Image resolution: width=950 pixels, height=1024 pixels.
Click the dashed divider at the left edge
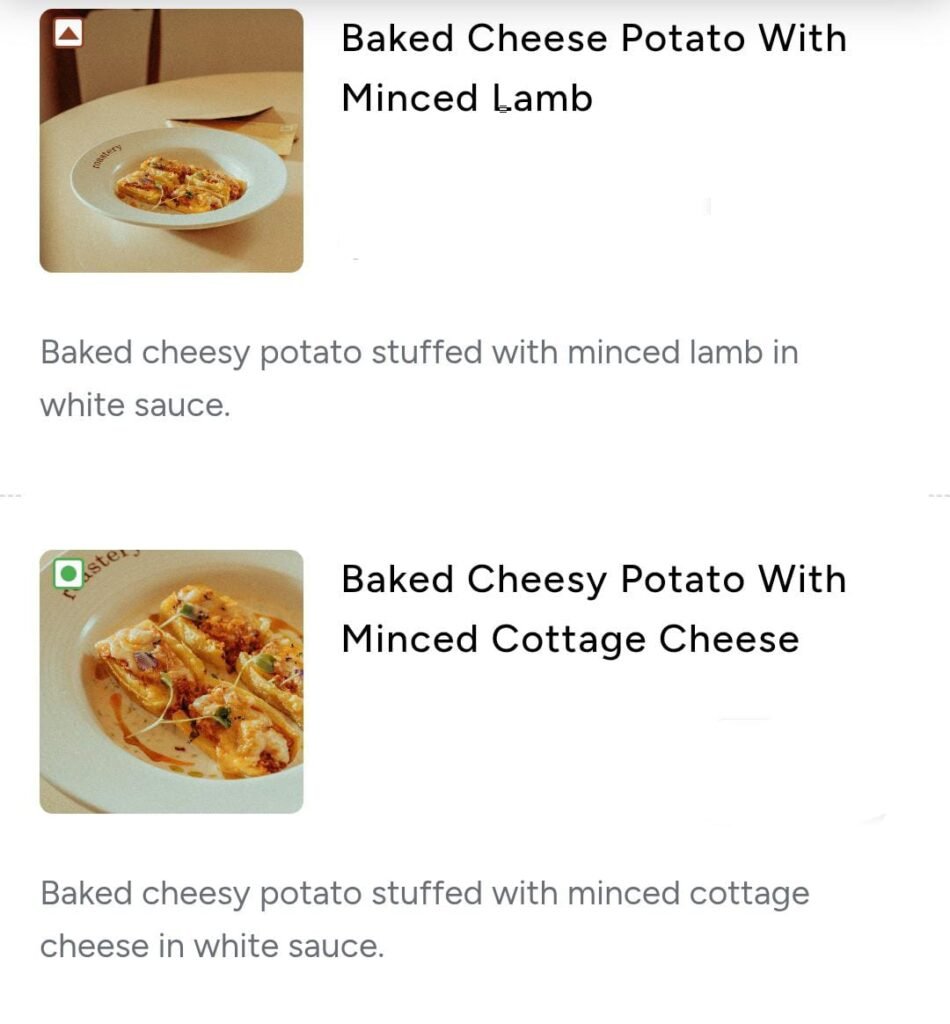(x=10, y=495)
